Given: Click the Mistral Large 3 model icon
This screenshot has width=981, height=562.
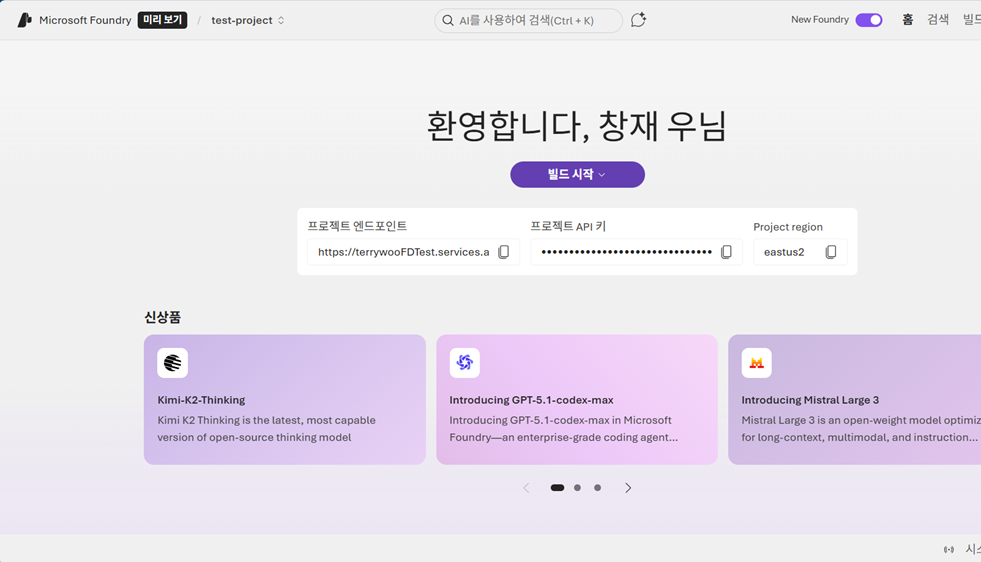Looking at the screenshot, I should [756, 363].
